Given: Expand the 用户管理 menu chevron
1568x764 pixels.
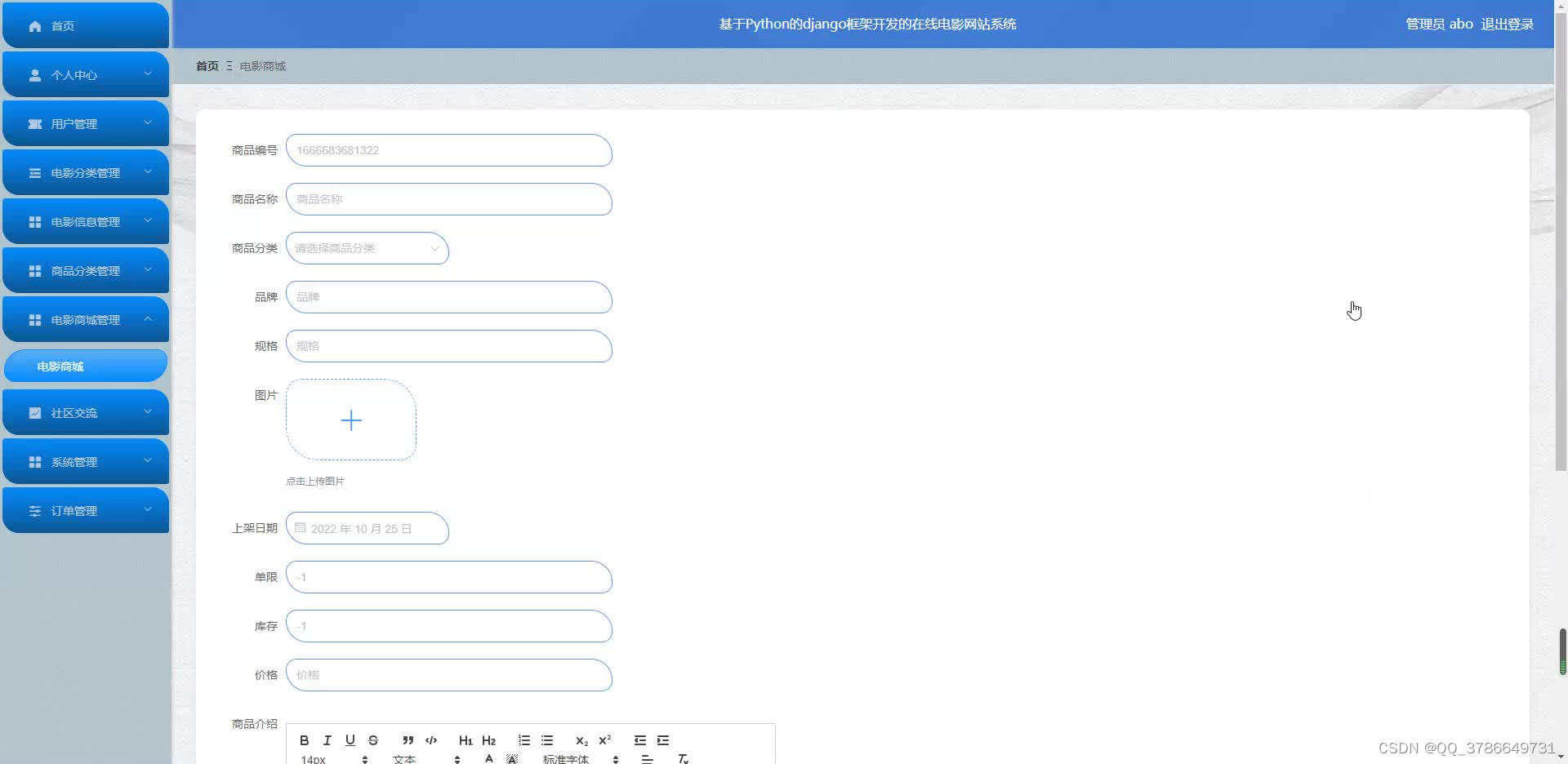Looking at the screenshot, I should [148, 122].
